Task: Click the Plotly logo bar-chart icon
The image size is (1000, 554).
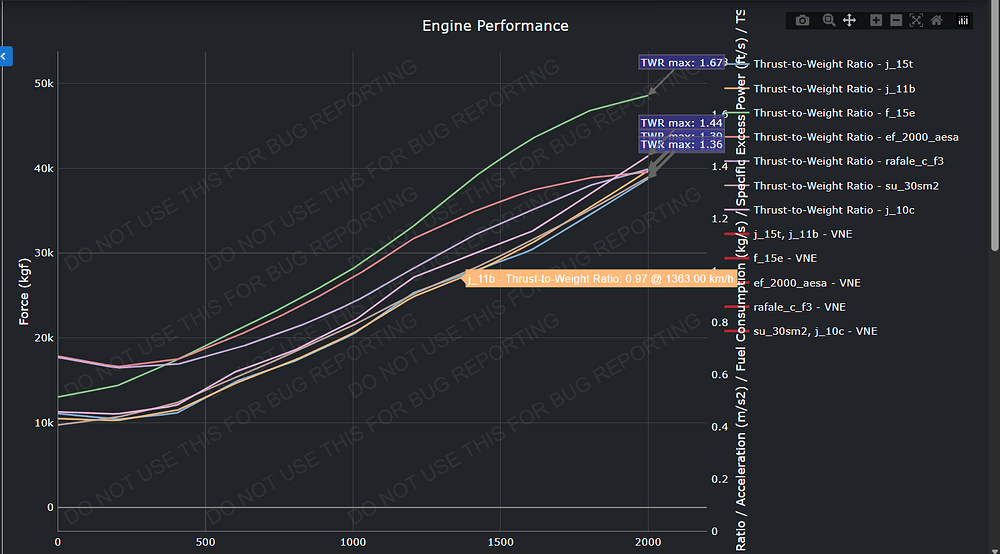Action: pos(964,20)
